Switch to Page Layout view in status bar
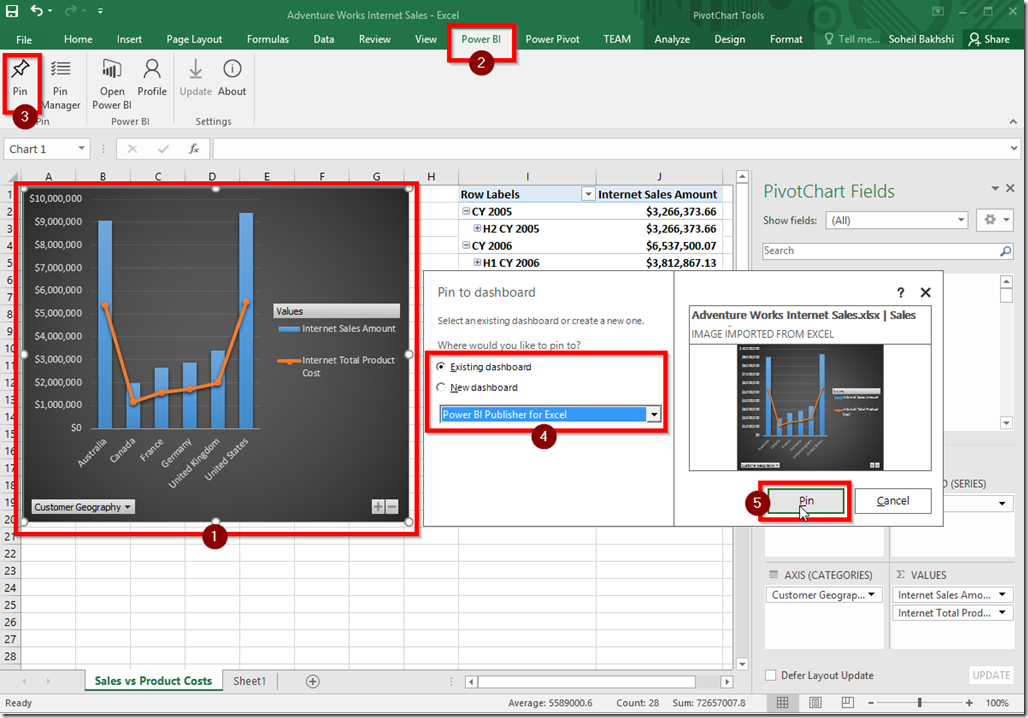Viewport: 1028px width, 718px height. tap(815, 702)
